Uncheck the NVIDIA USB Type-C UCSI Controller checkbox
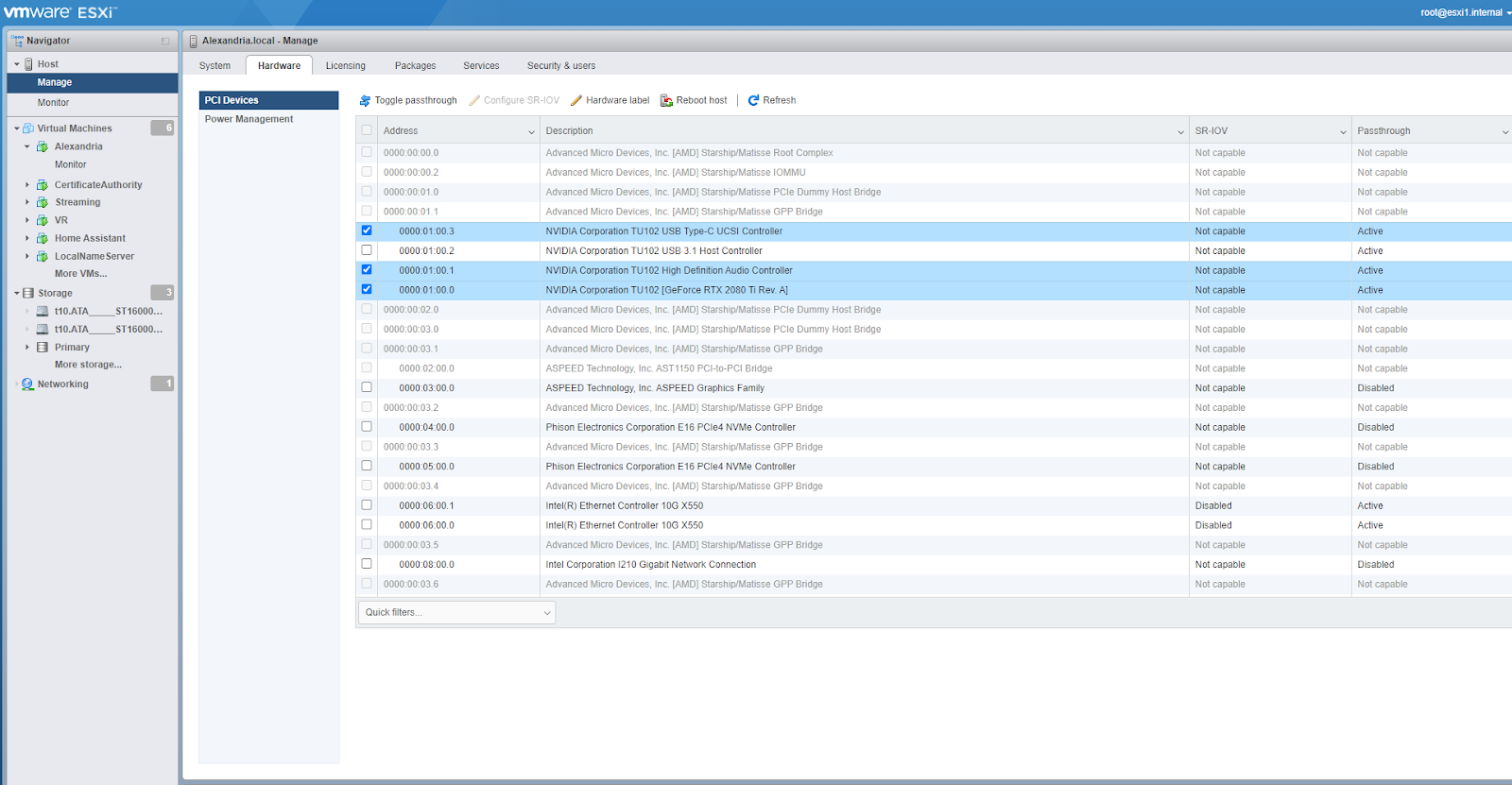This screenshot has width=1512, height=785. (x=367, y=230)
